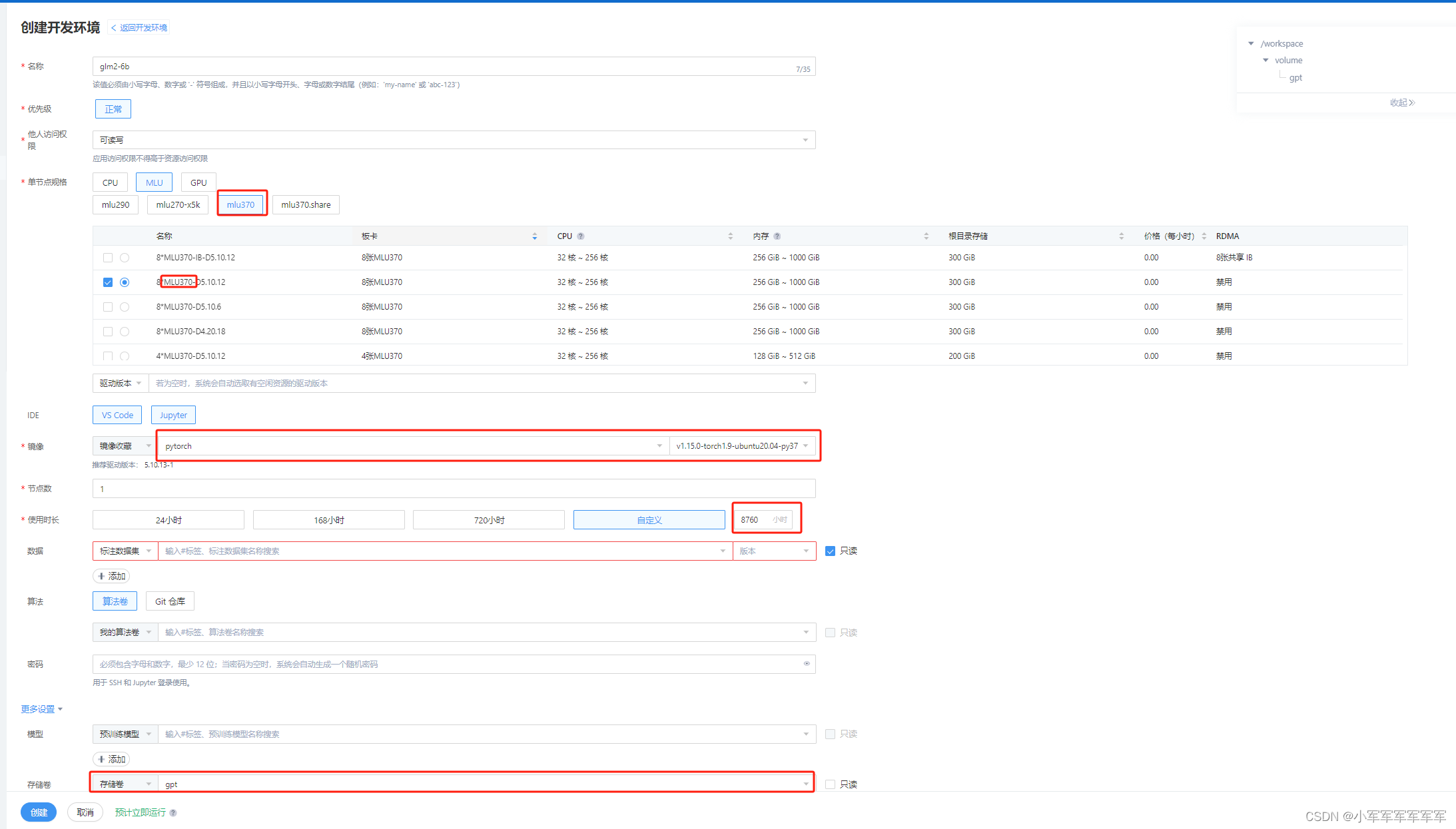Image resolution: width=1456 pixels, height=829 pixels.
Task: Toggle password visibility eye icon
Action: [807, 664]
